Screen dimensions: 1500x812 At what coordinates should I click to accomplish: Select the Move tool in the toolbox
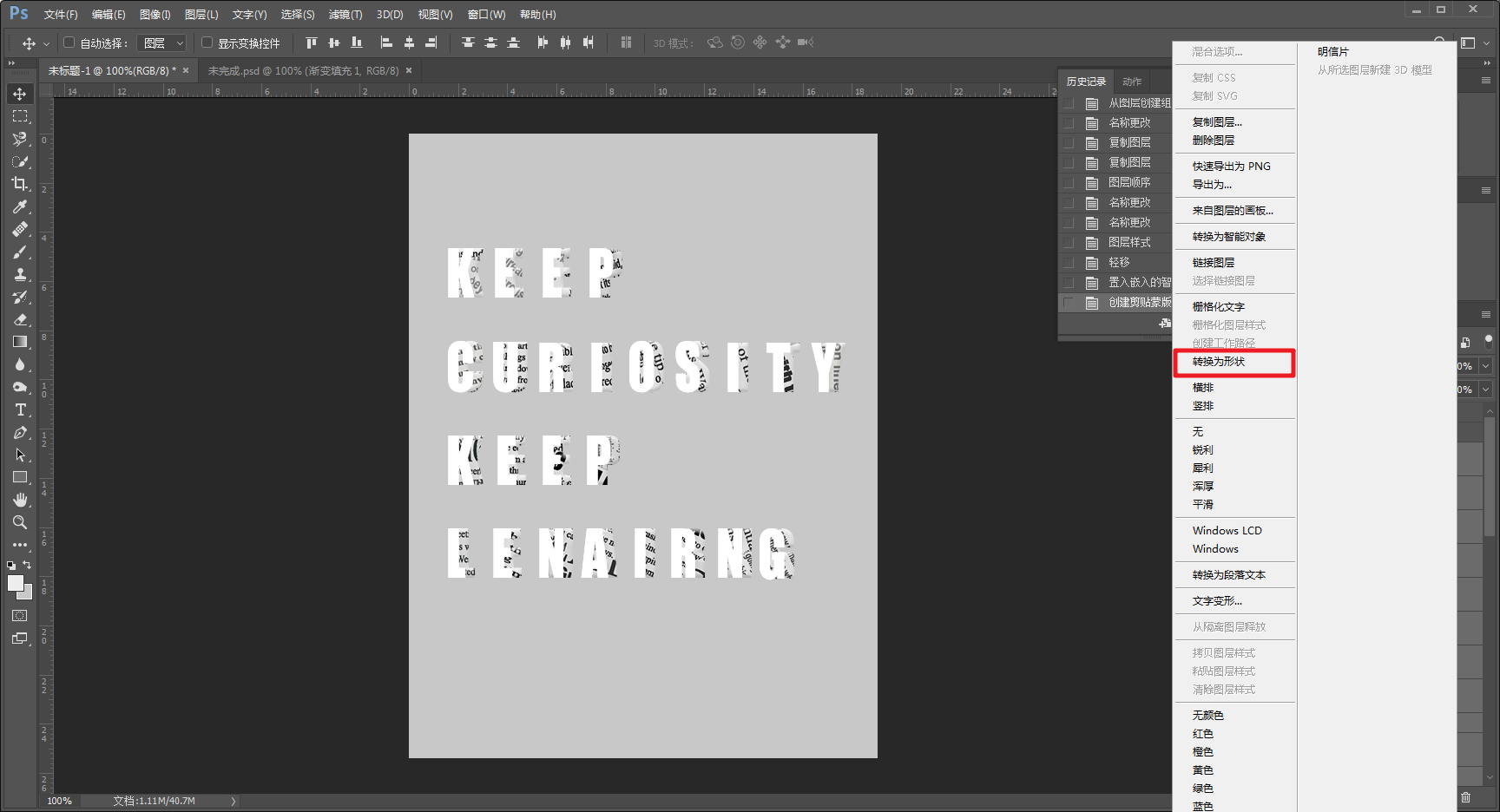click(20, 94)
